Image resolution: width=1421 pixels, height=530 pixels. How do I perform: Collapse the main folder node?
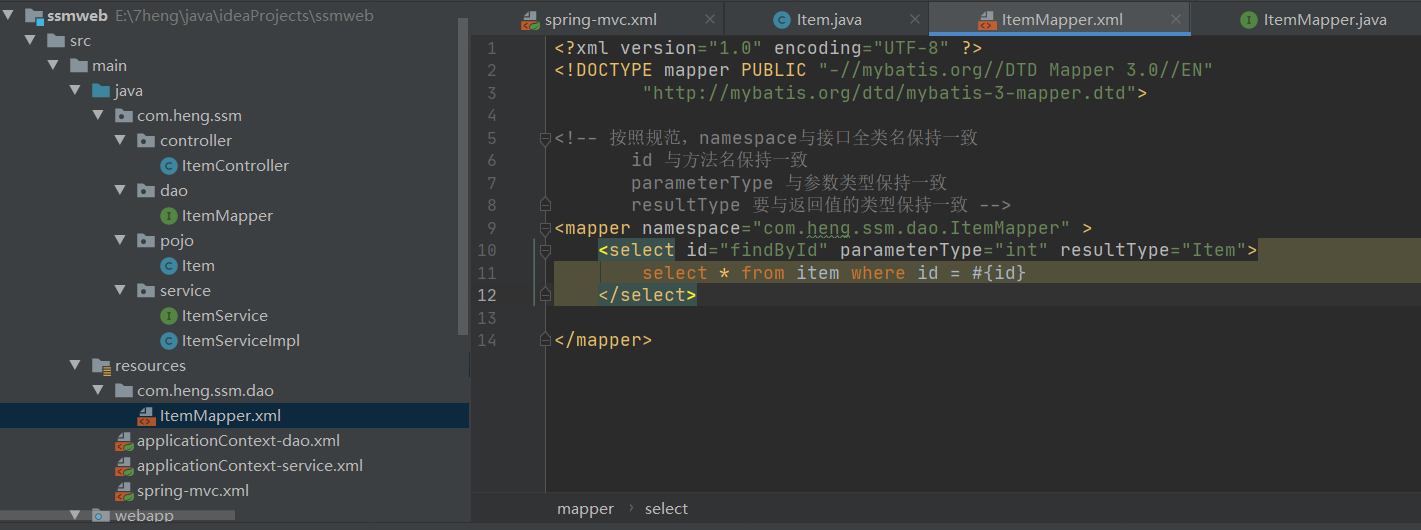pos(54,66)
